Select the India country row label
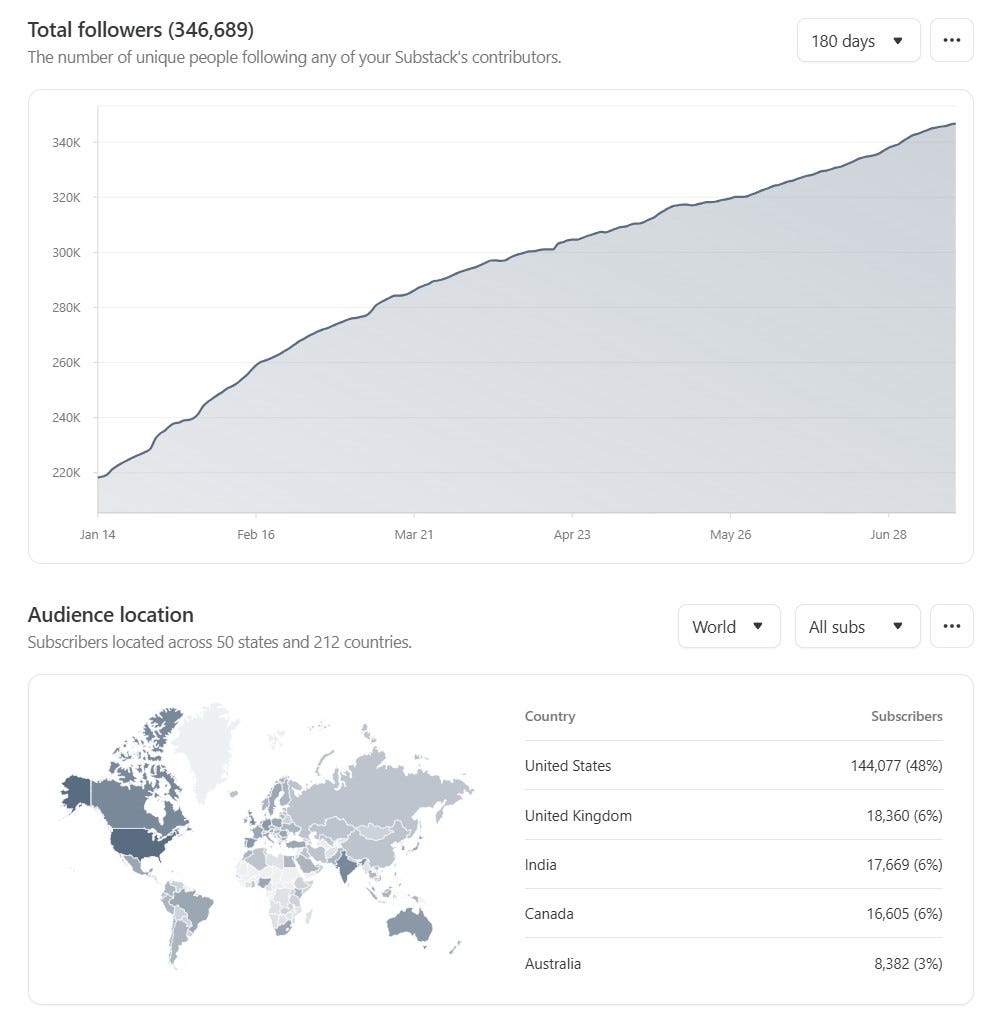This screenshot has width=986, height=1020. point(540,865)
